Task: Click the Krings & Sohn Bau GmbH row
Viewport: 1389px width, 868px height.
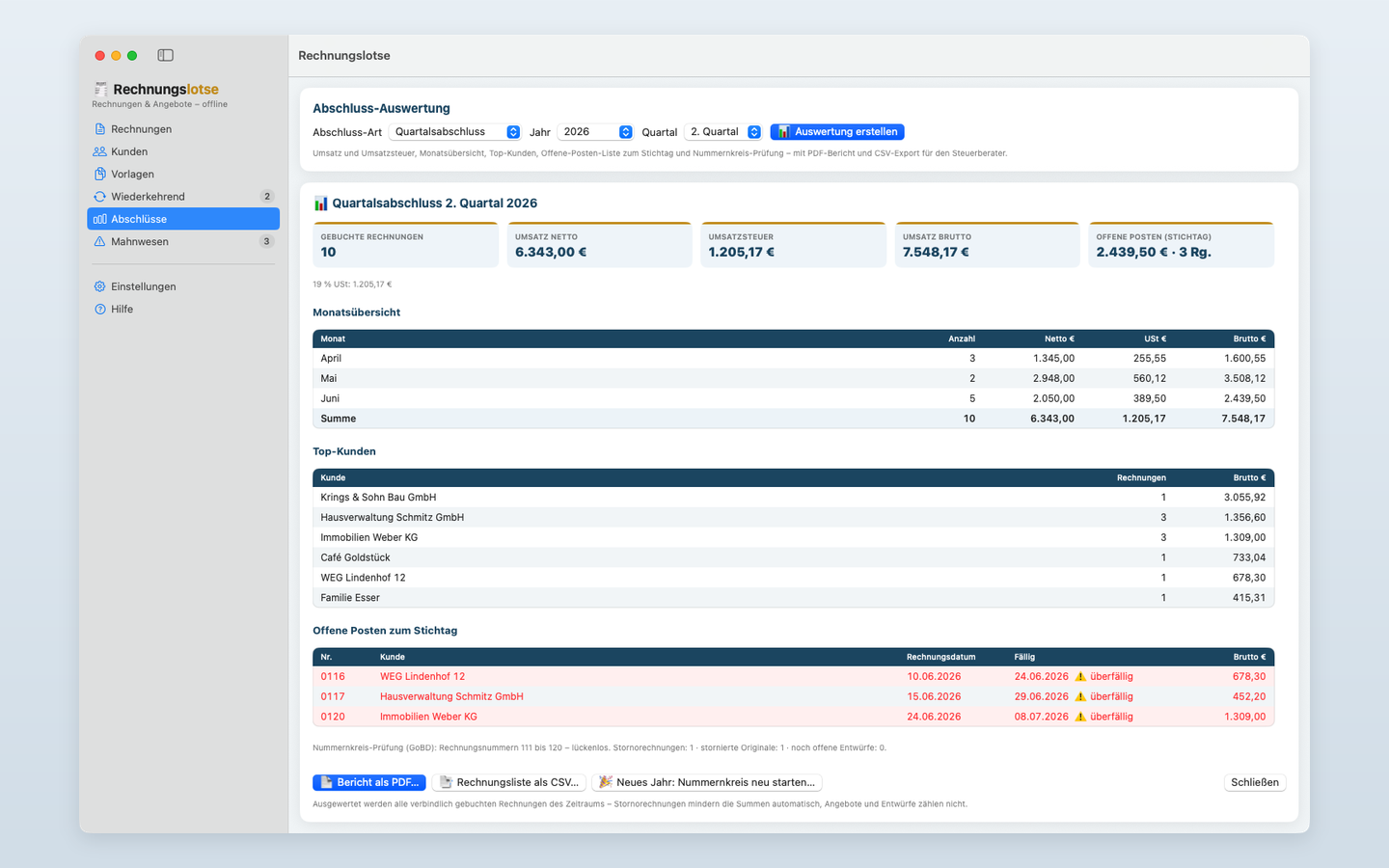Action: (x=793, y=498)
